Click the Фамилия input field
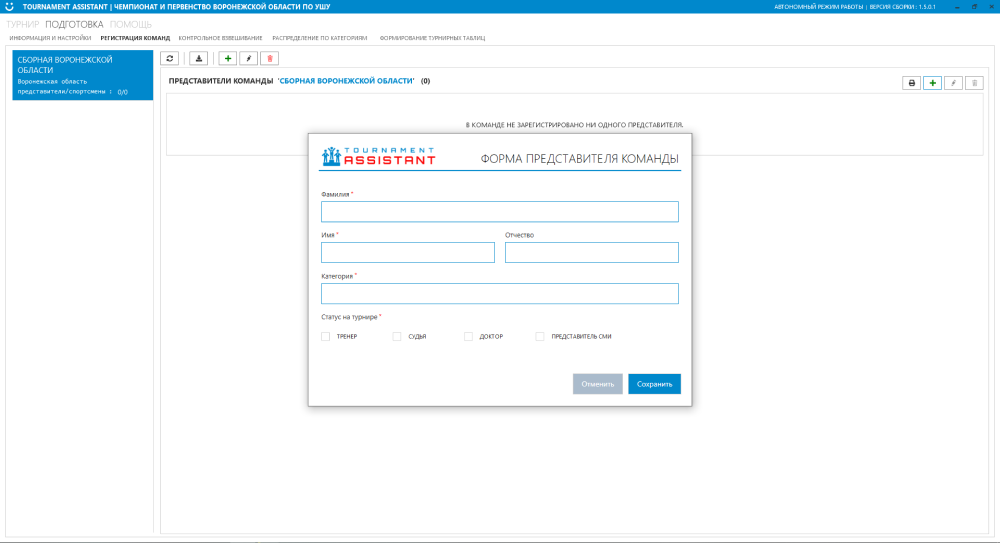The height and width of the screenshot is (543, 1000). click(x=499, y=211)
